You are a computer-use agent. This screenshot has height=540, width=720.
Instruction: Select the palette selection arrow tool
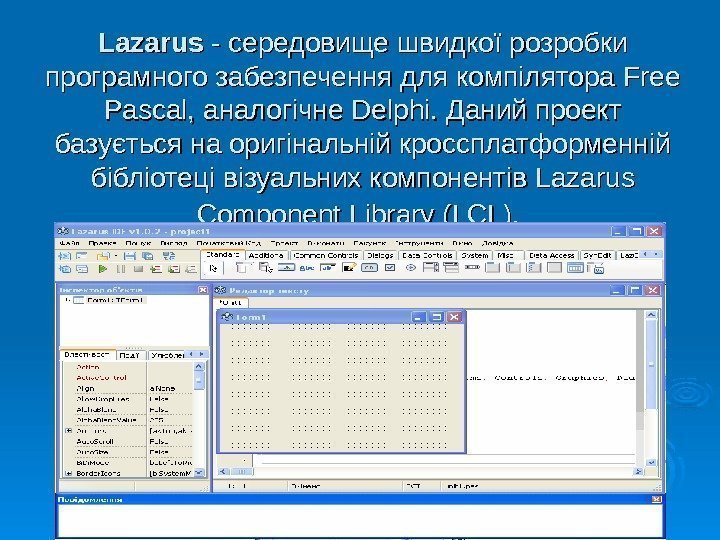pyautogui.click(x=213, y=268)
